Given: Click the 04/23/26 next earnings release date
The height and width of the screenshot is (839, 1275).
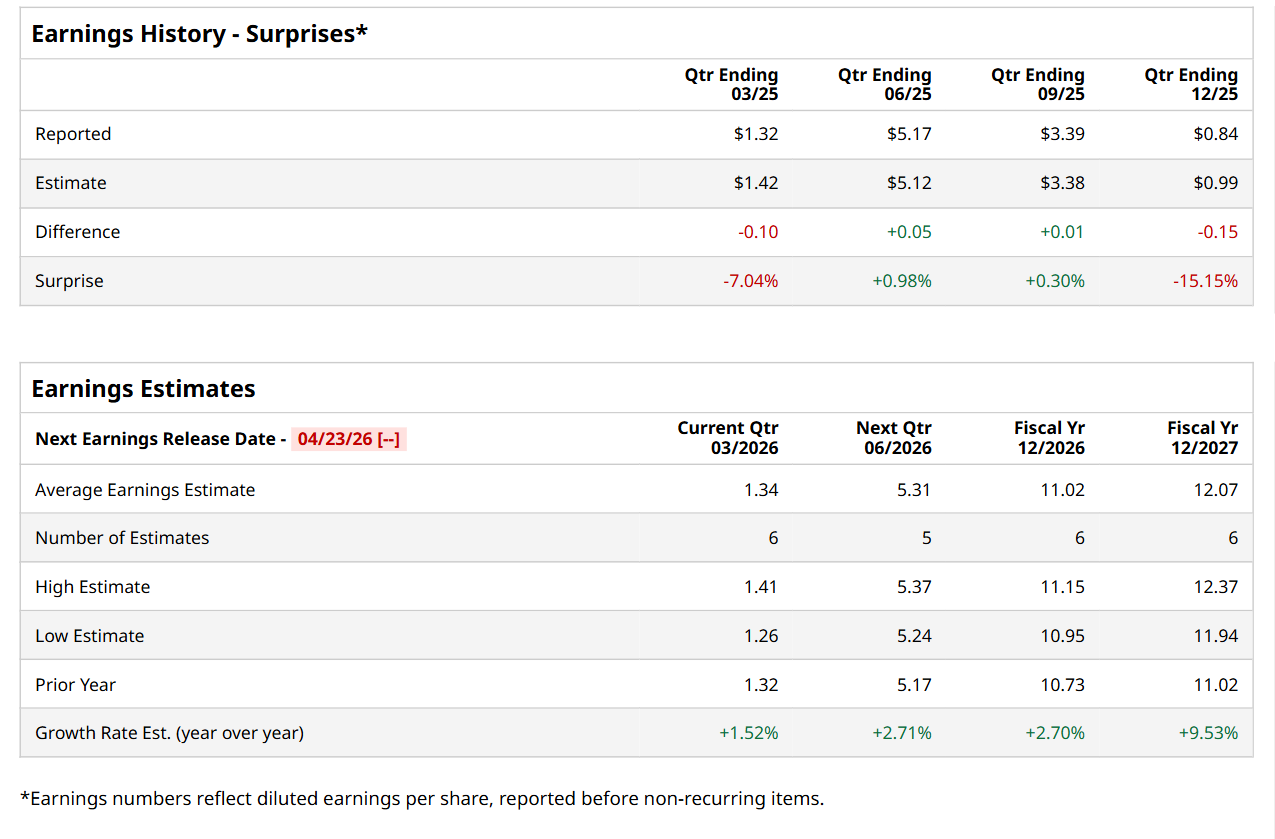Looking at the screenshot, I should click(348, 439).
